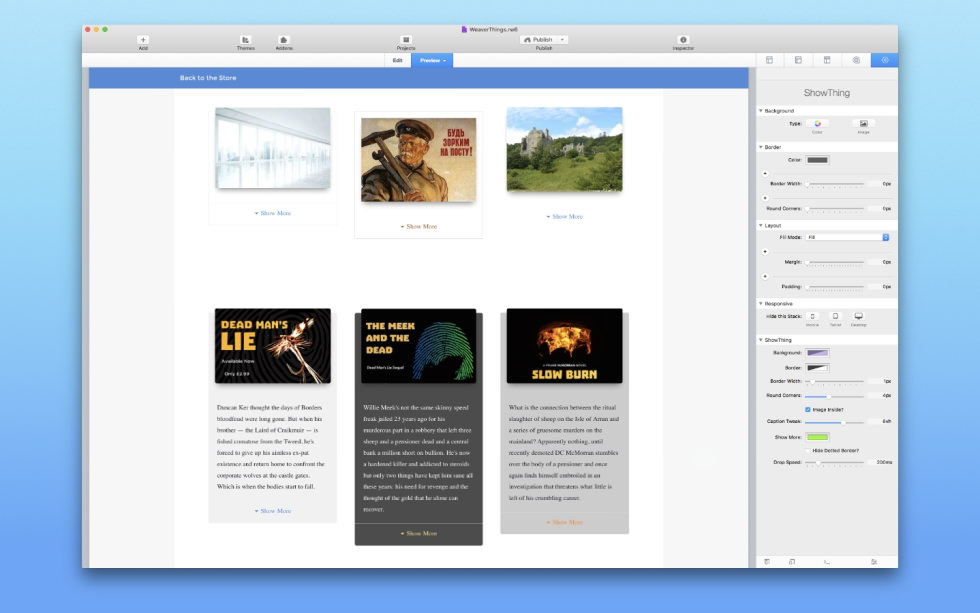Open the Themes browser from the toolbar
The width and height of the screenshot is (980, 613).
246,42
